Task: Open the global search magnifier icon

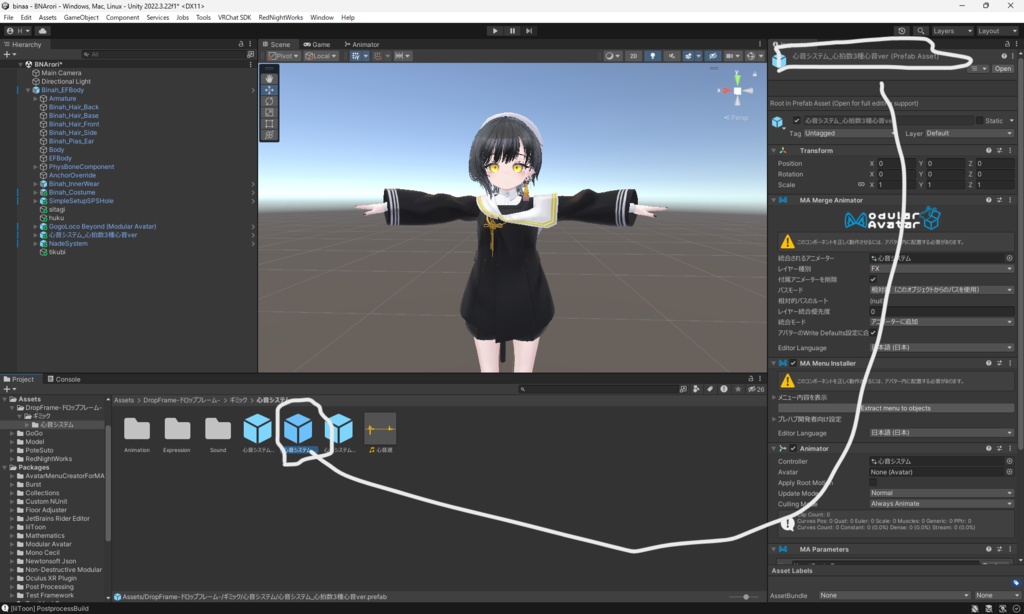Action: point(921,31)
